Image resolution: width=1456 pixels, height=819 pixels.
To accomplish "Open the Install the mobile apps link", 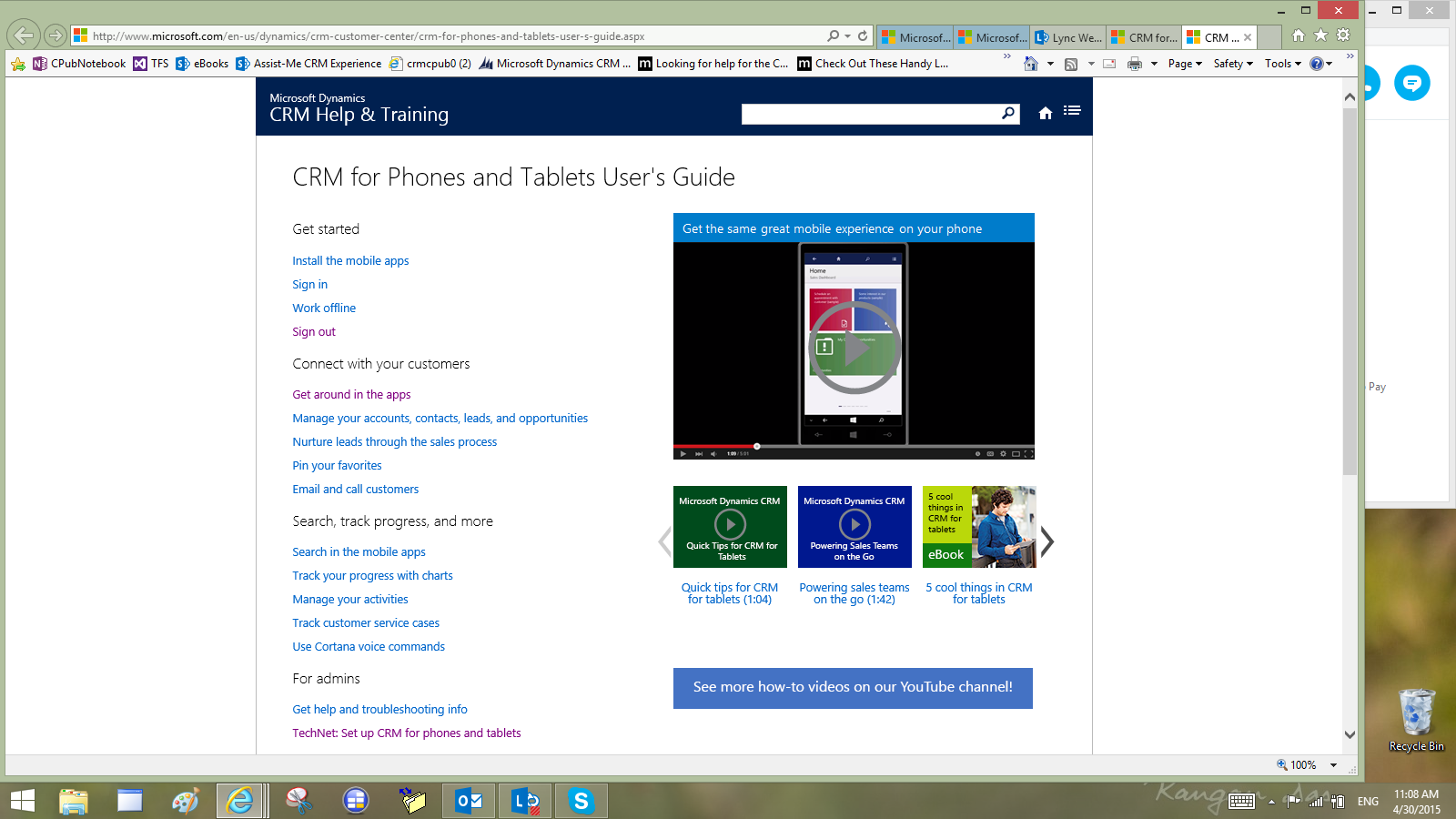I will [350, 260].
